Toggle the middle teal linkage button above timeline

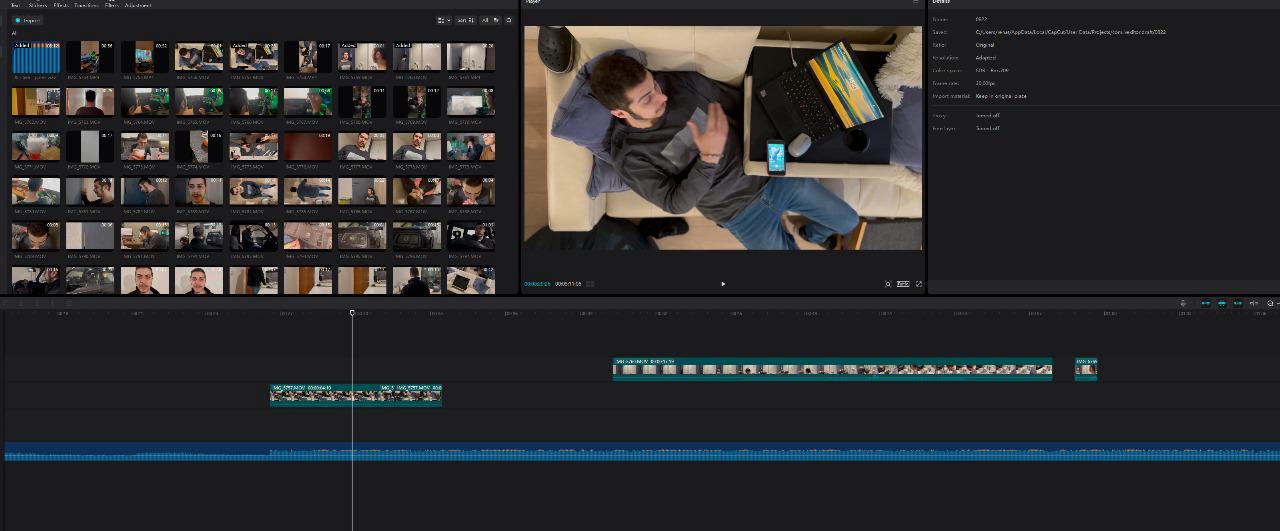click(1221, 303)
